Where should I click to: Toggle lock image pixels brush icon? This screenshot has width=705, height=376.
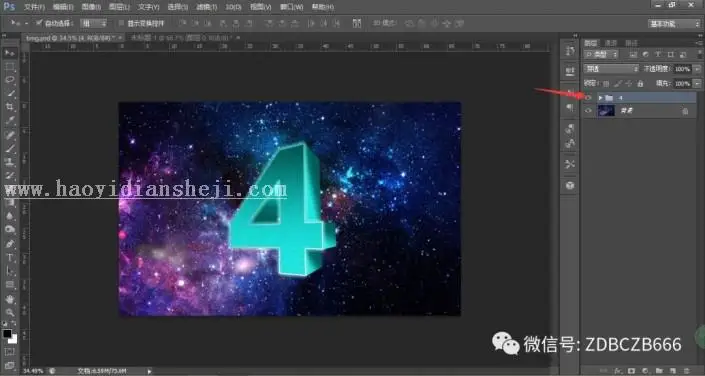[x=618, y=84]
